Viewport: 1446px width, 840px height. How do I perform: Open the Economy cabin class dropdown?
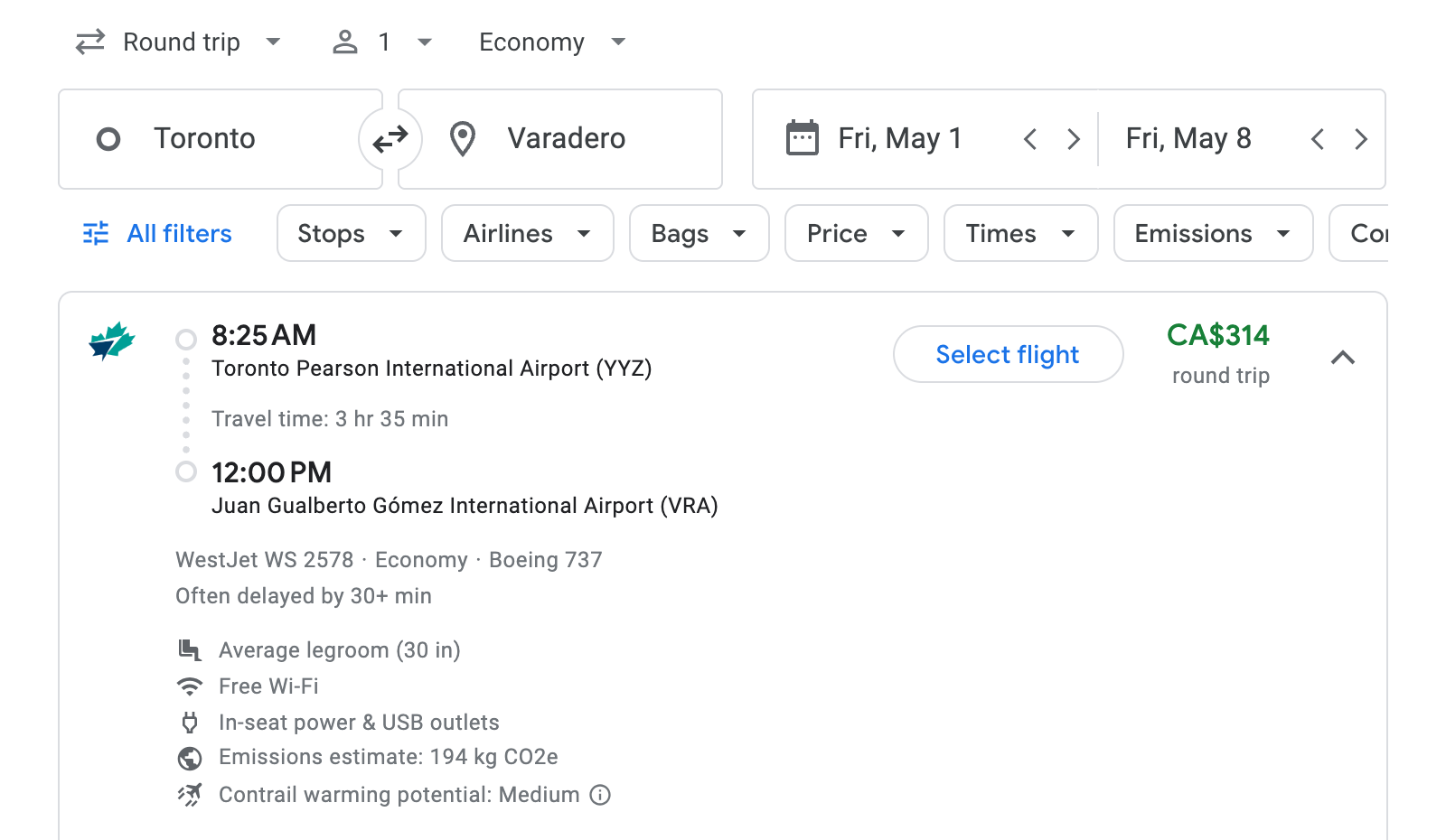552,42
